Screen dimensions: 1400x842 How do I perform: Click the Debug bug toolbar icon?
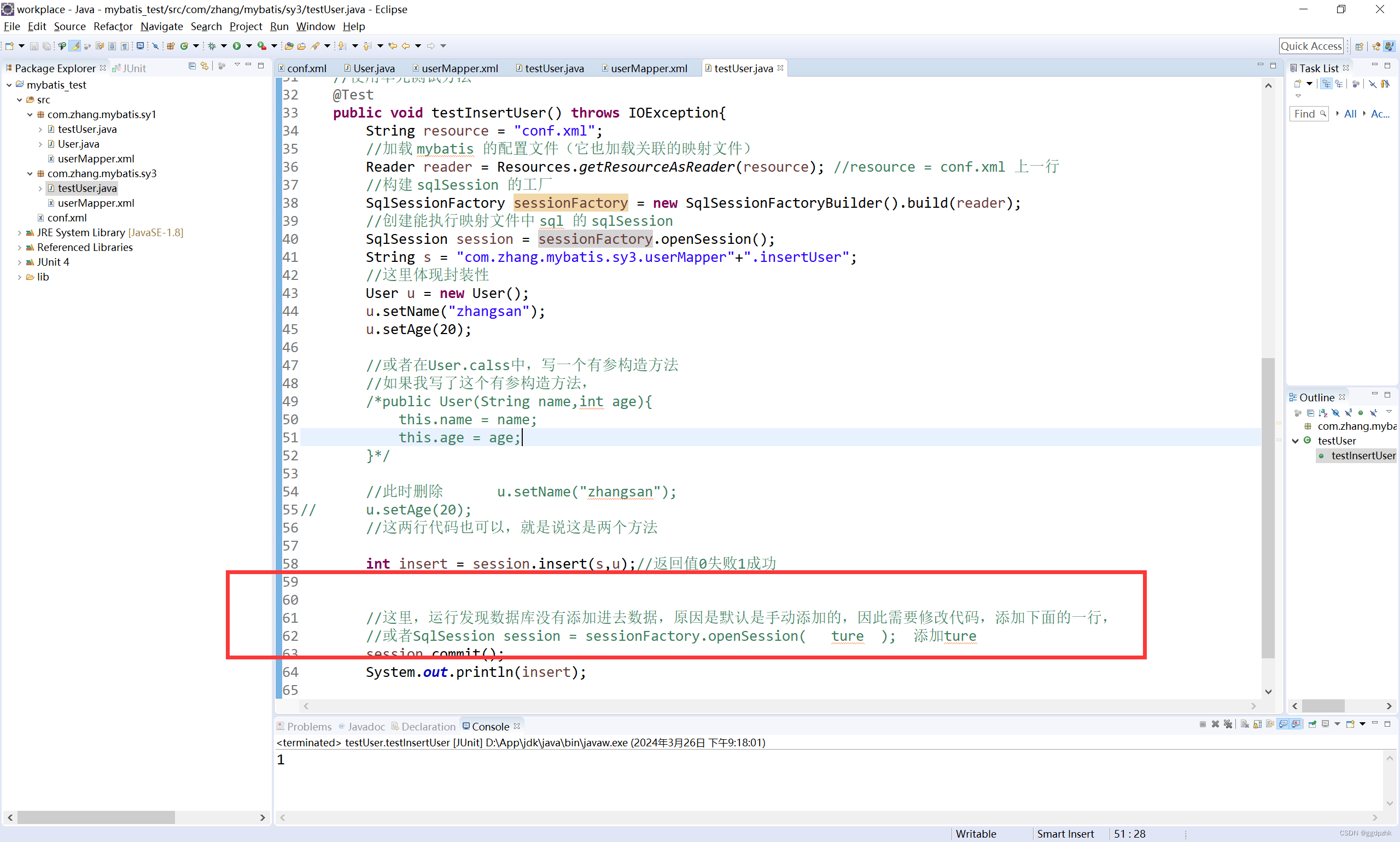pos(212,46)
